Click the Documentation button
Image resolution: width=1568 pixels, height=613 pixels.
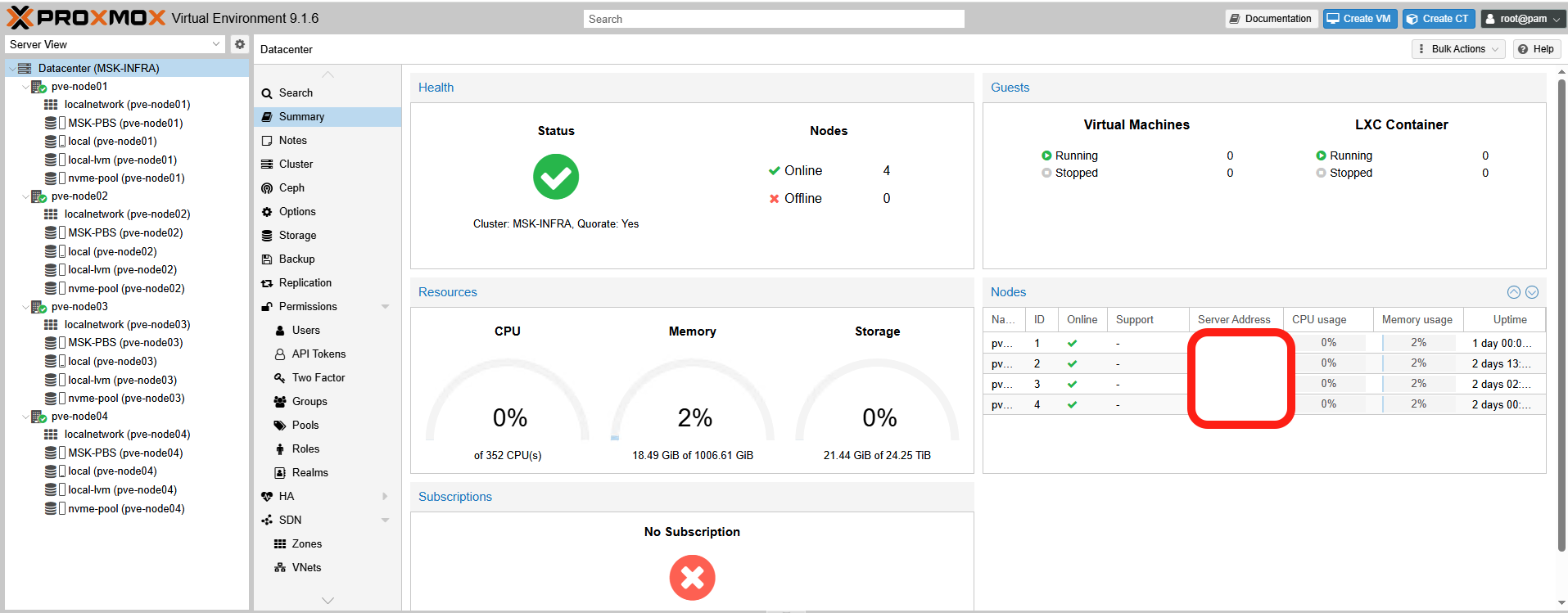(x=1271, y=19)
